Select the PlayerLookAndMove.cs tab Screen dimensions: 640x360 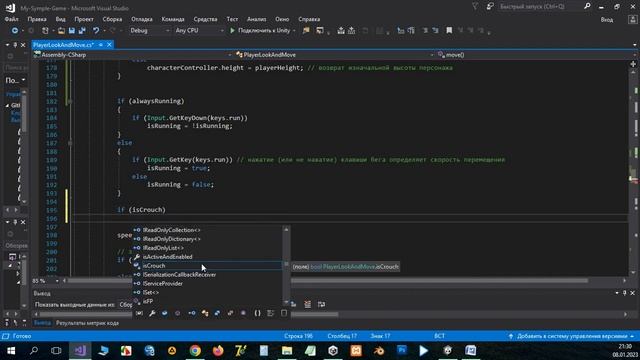click(63, 45)
